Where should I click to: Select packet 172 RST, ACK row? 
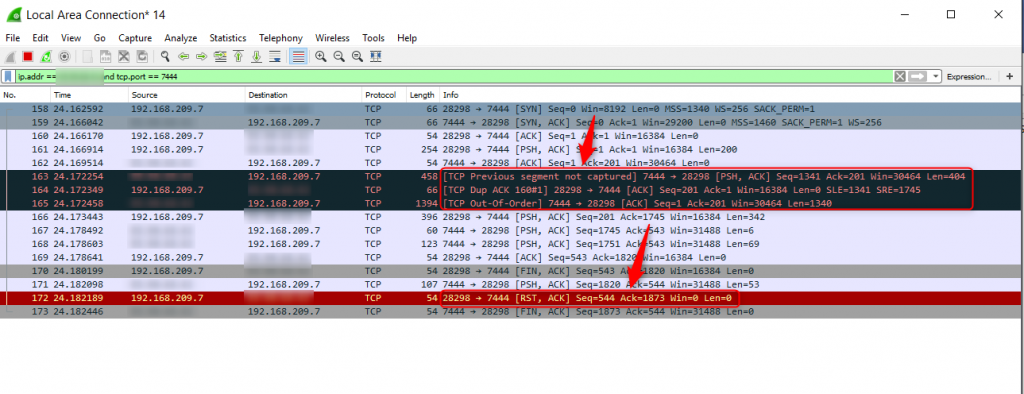tap(512, 298)
